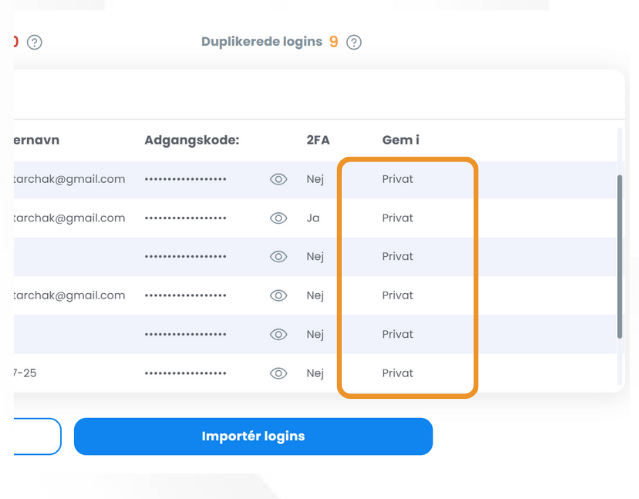Screen dimensions: 639x499
Task: Toggle password visibility in third row
Action: coord(278,257)
